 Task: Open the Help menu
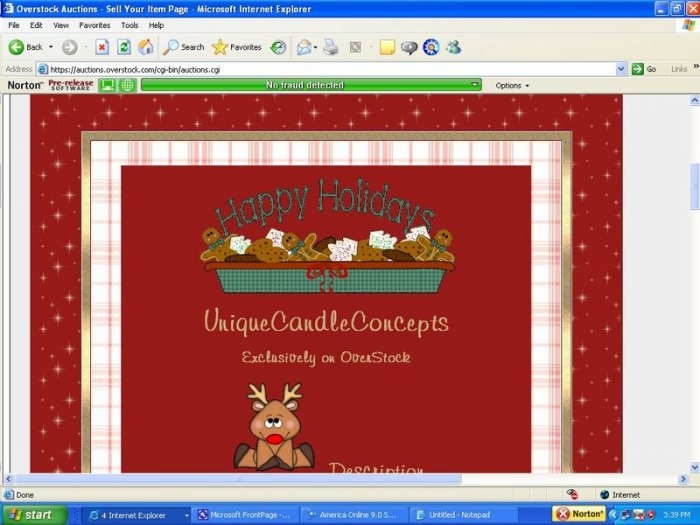156,25
